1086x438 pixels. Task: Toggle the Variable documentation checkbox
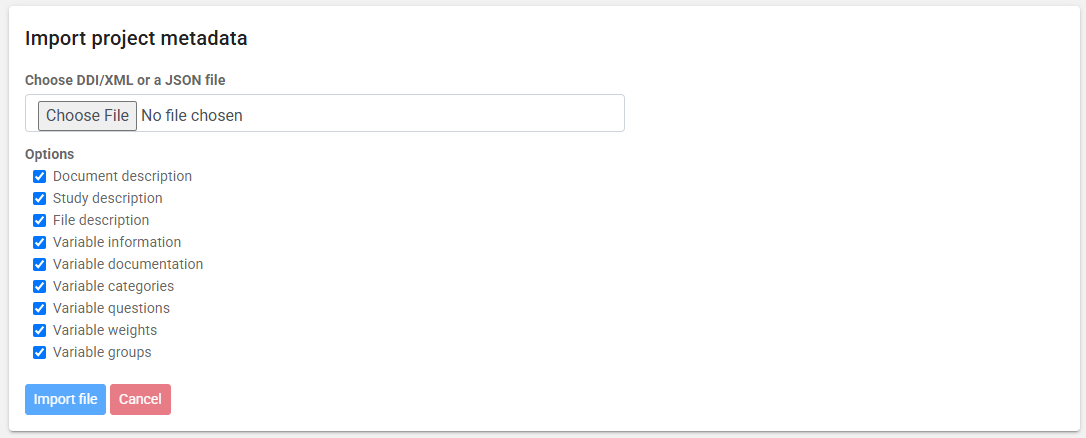[x=40, y=265]
